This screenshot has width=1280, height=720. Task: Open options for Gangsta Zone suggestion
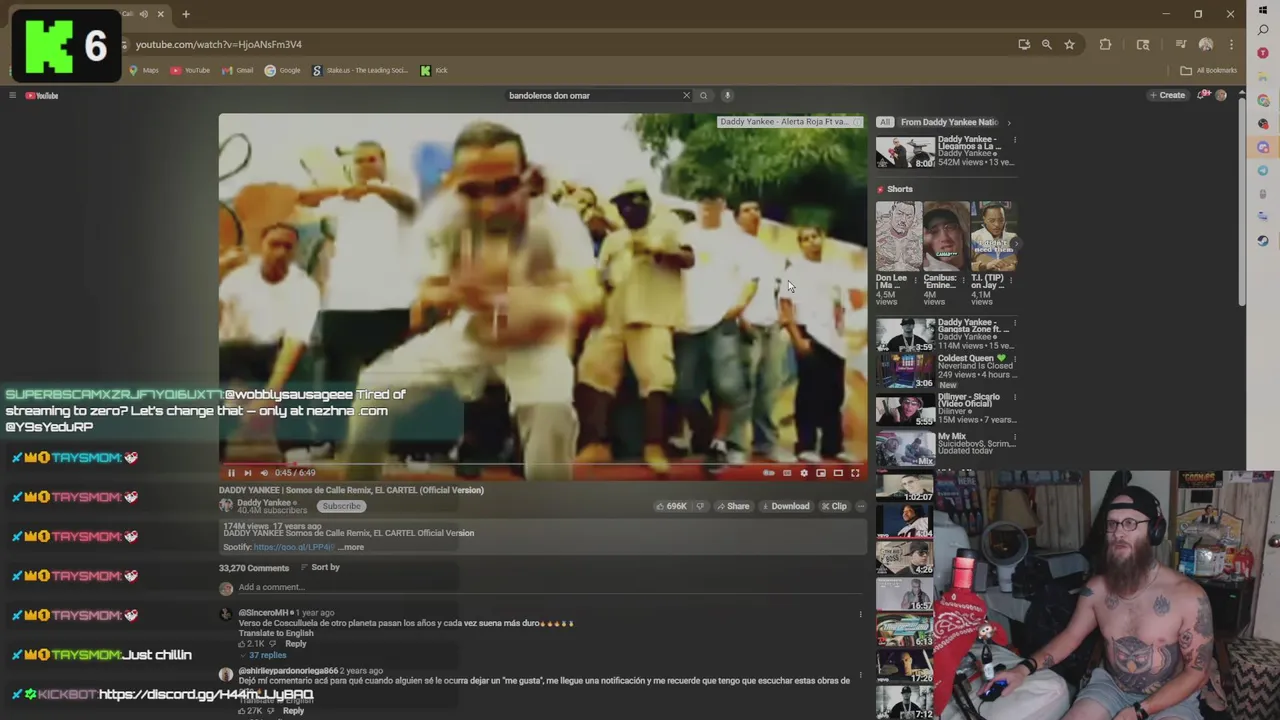click(x=1014, y=324)
